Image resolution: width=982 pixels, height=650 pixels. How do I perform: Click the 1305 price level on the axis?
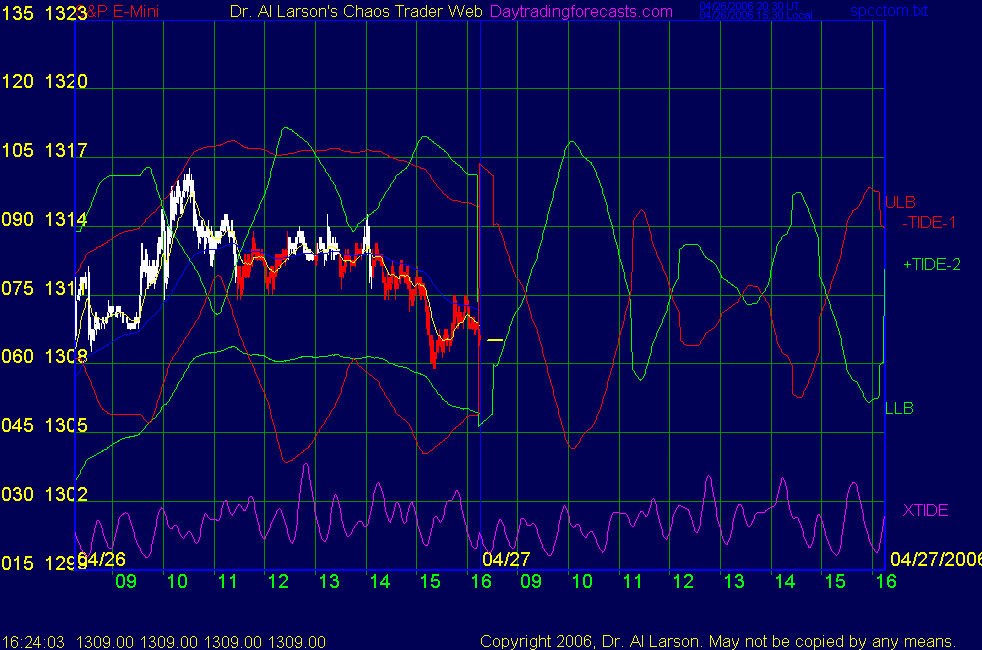pos(66,426)
